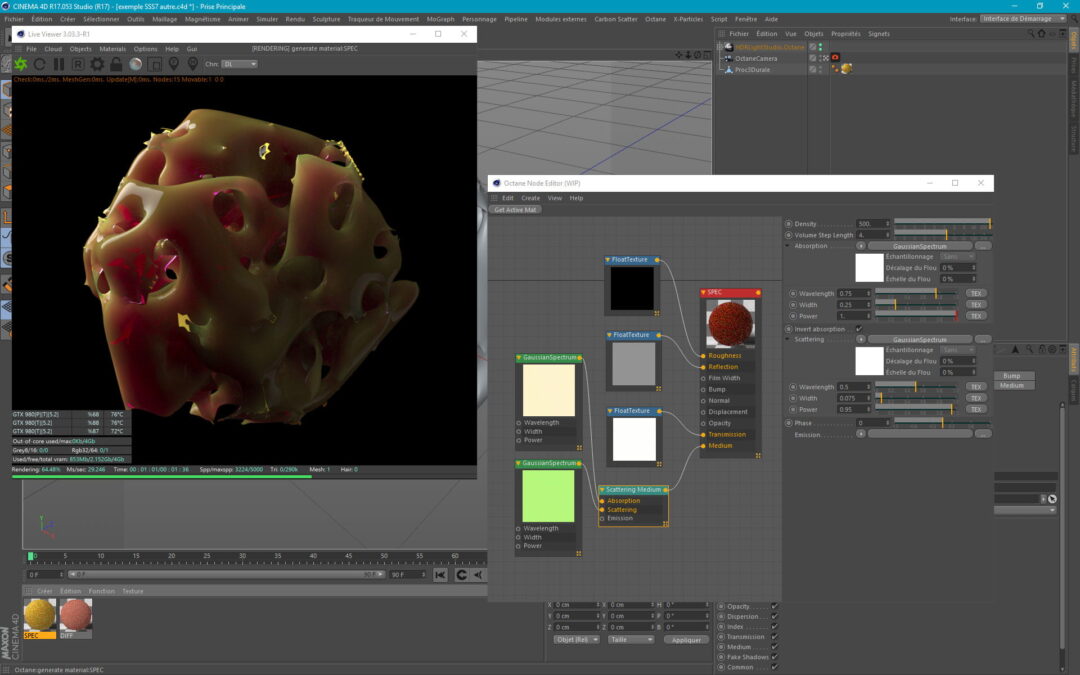
Task: Click the green Octane send-scene render icon
Action: click(x=21, y=64)
